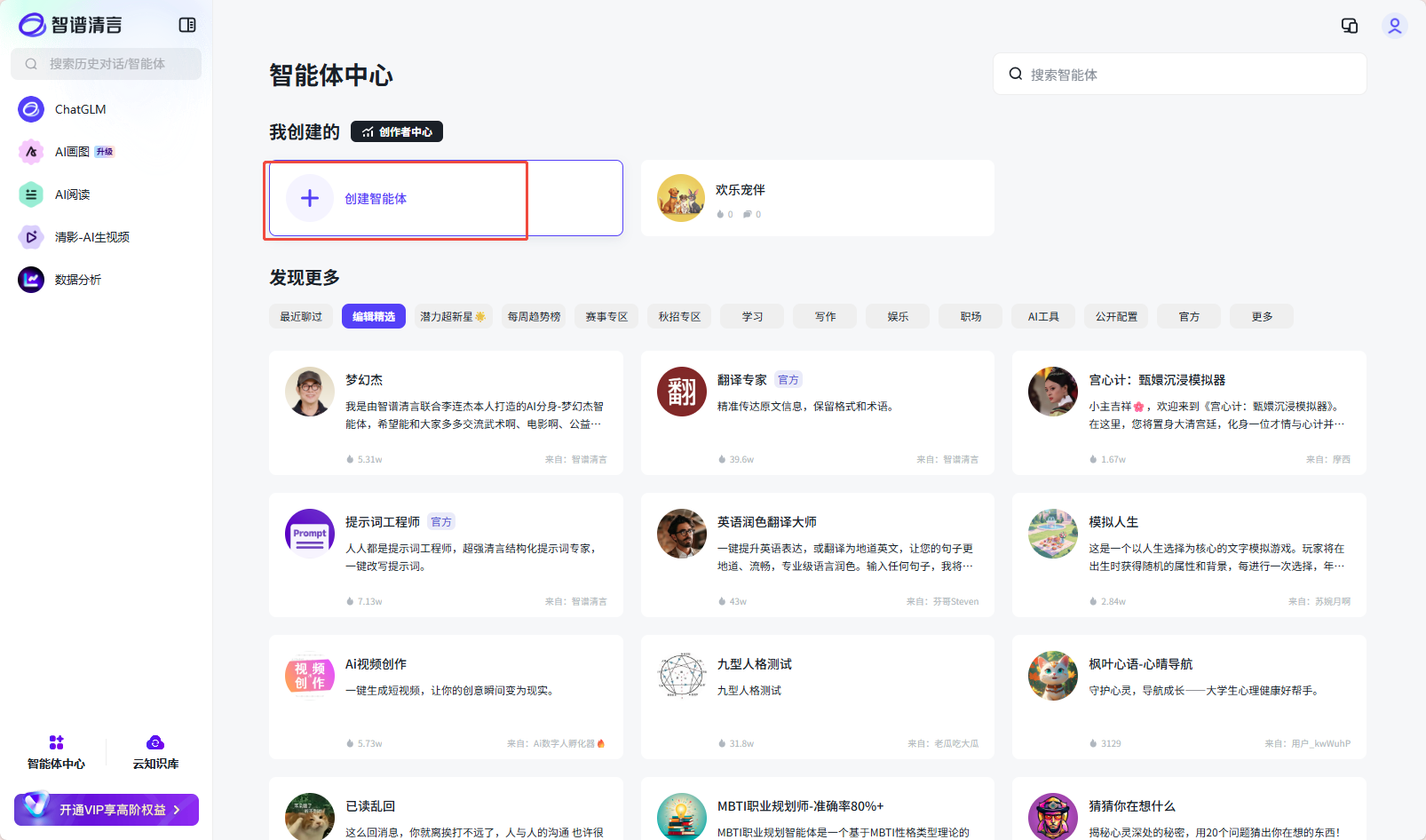Click the red 翻 icon of 翻译专家

(682, 392)
